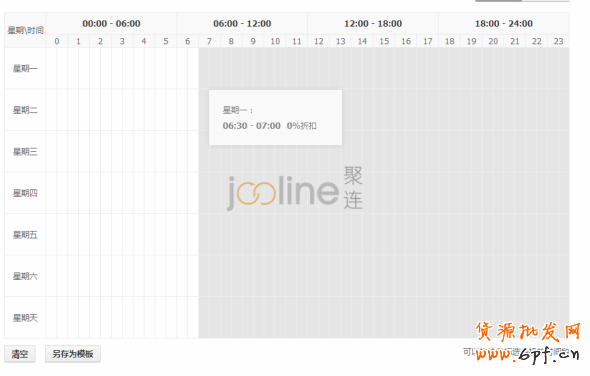
Task: Select the 12:00 - 18:00 time range header
Action: [373, 23]
